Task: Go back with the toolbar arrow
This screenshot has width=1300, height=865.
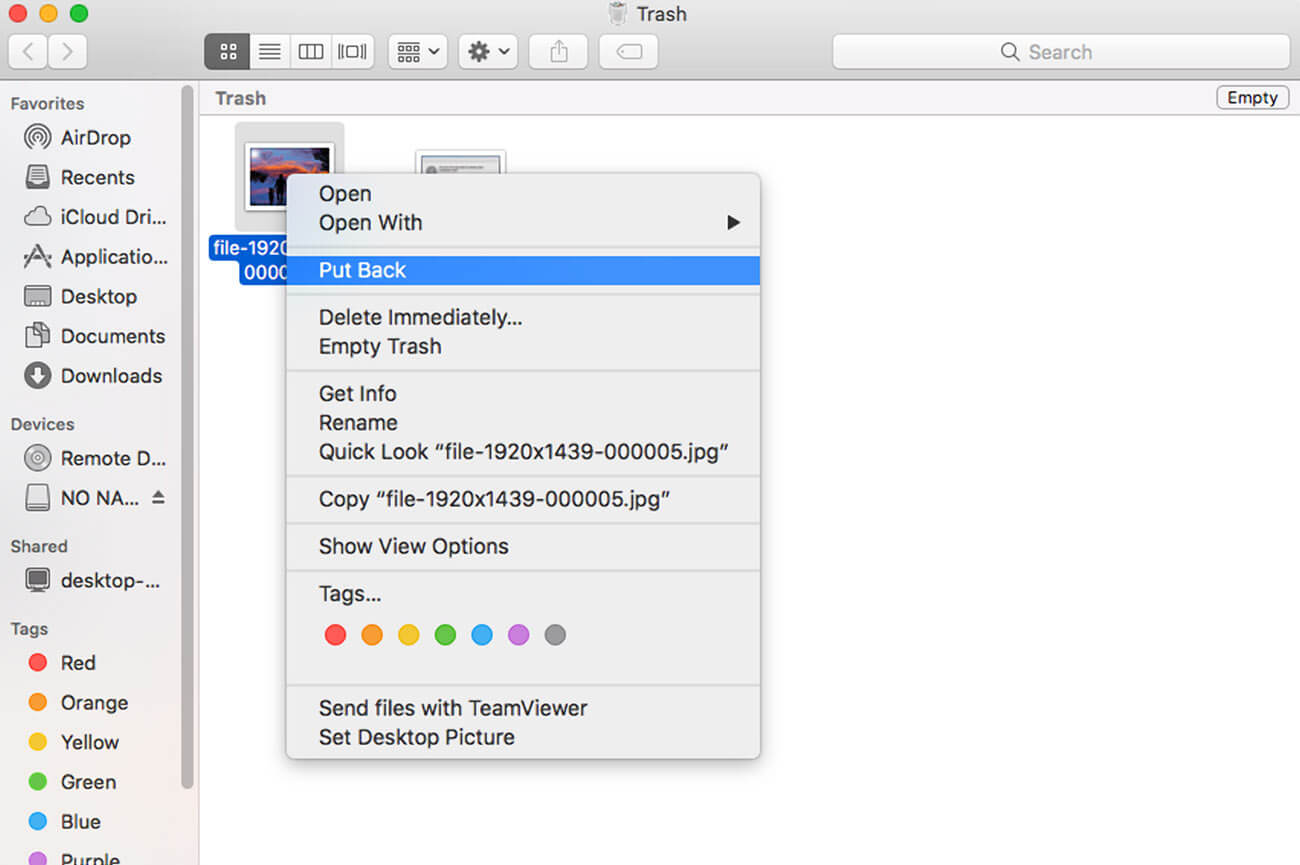Action: pyautogui.click(x=28, y=52)
